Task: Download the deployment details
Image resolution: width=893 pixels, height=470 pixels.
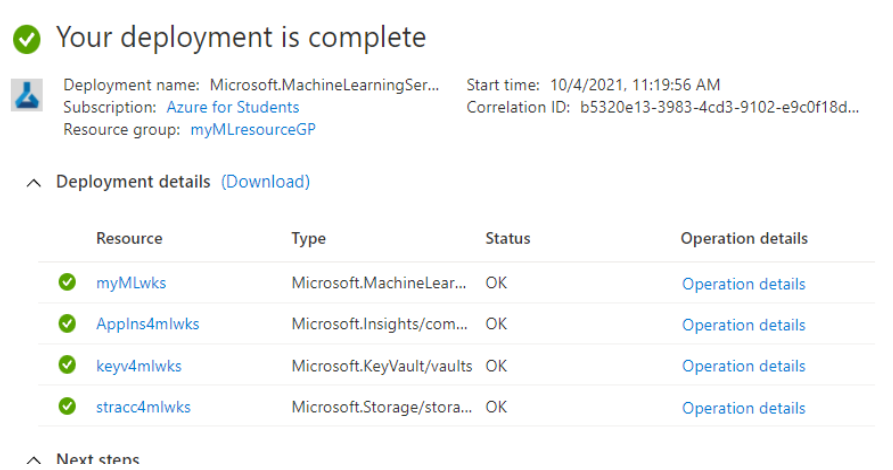Action: tap(265, 182)
